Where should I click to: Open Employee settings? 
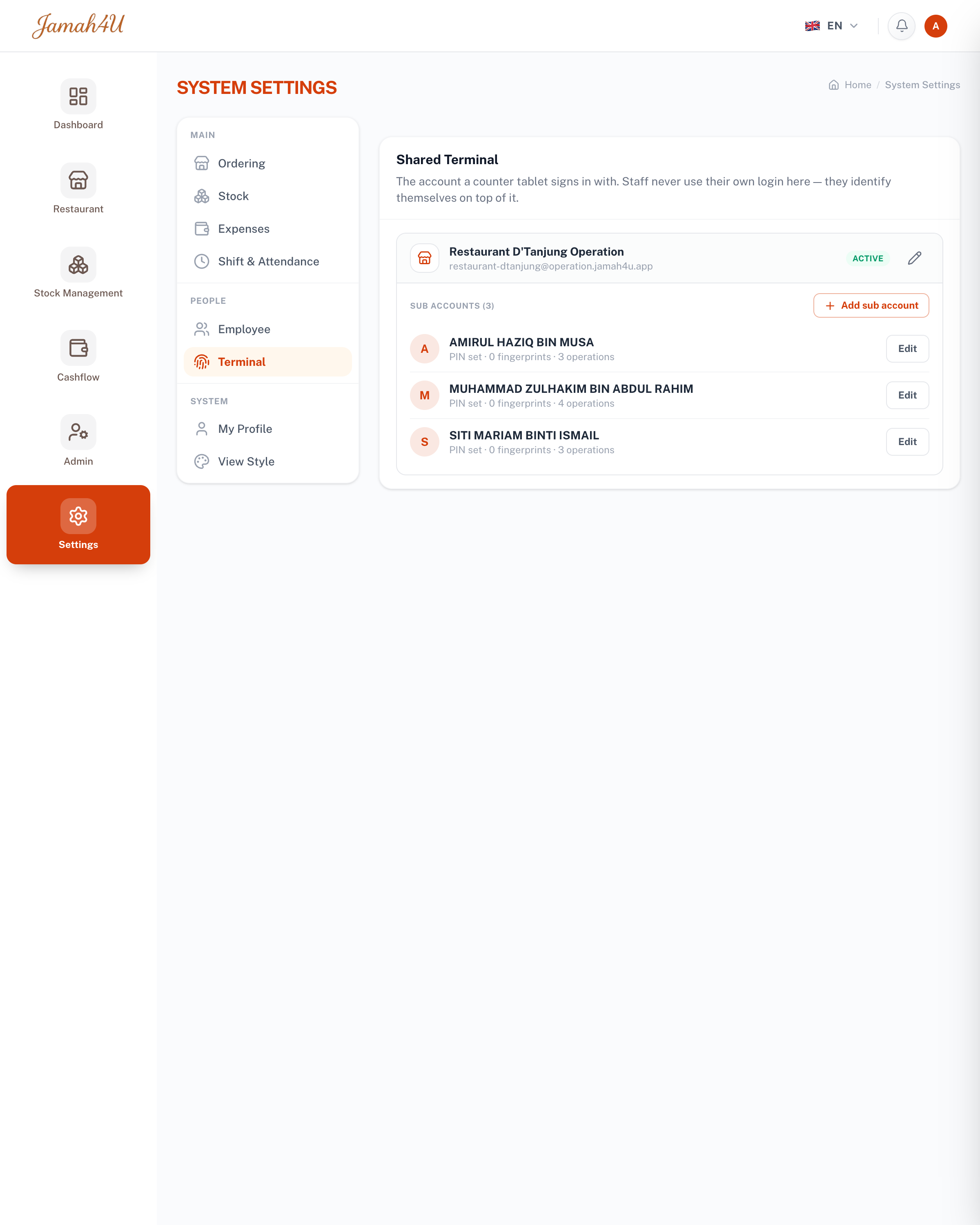pyautogui.click(x=267, y=329)
